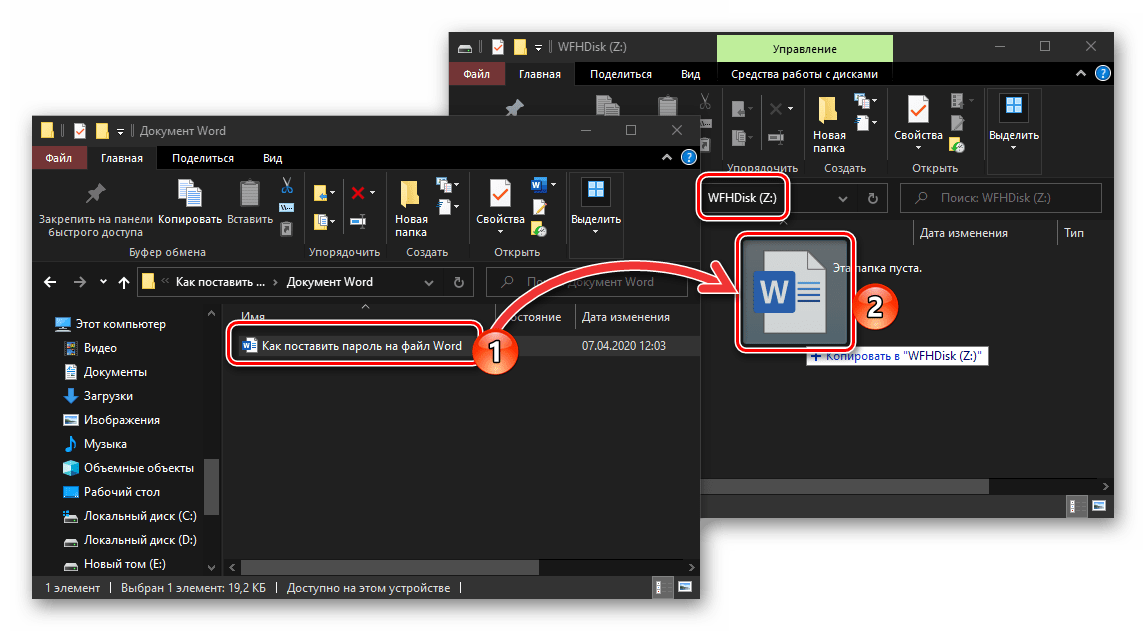The height and width of the screenshot is (631, 1146).
Task: Collapse the ribbon in Документ Word window
Action: tap(667, 158)
